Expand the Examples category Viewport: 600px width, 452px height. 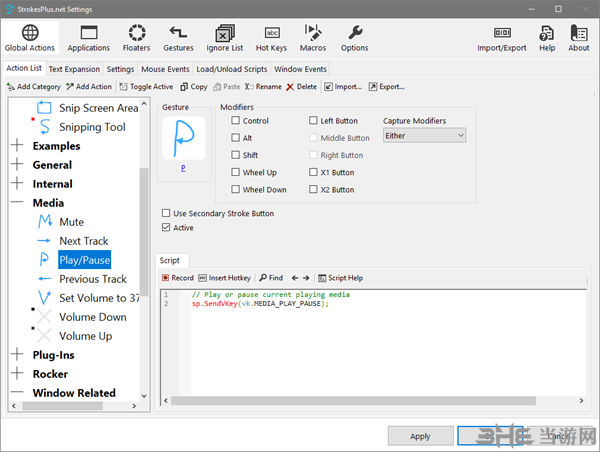[17, 145]
